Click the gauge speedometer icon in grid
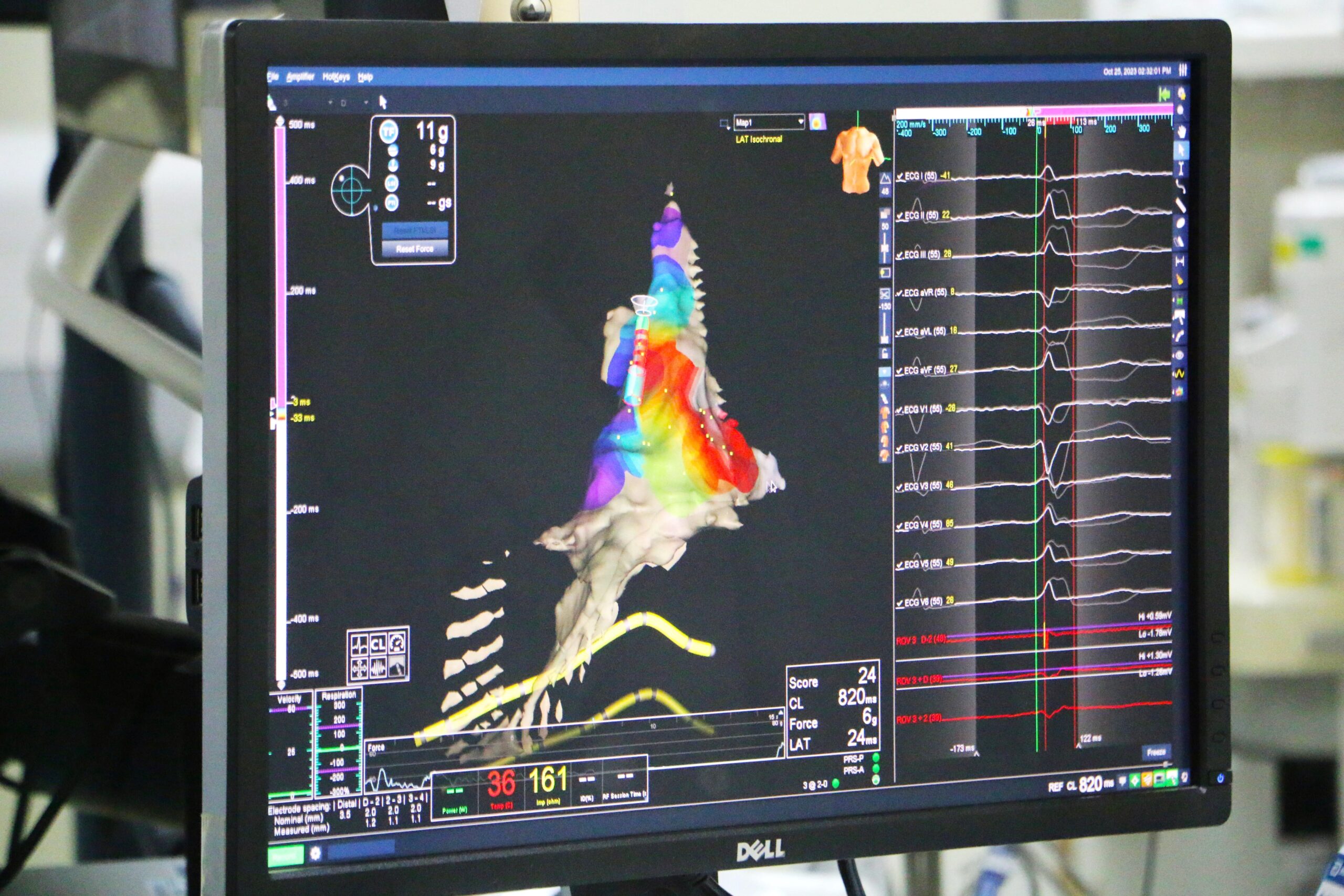 click(x=396, y=644)
